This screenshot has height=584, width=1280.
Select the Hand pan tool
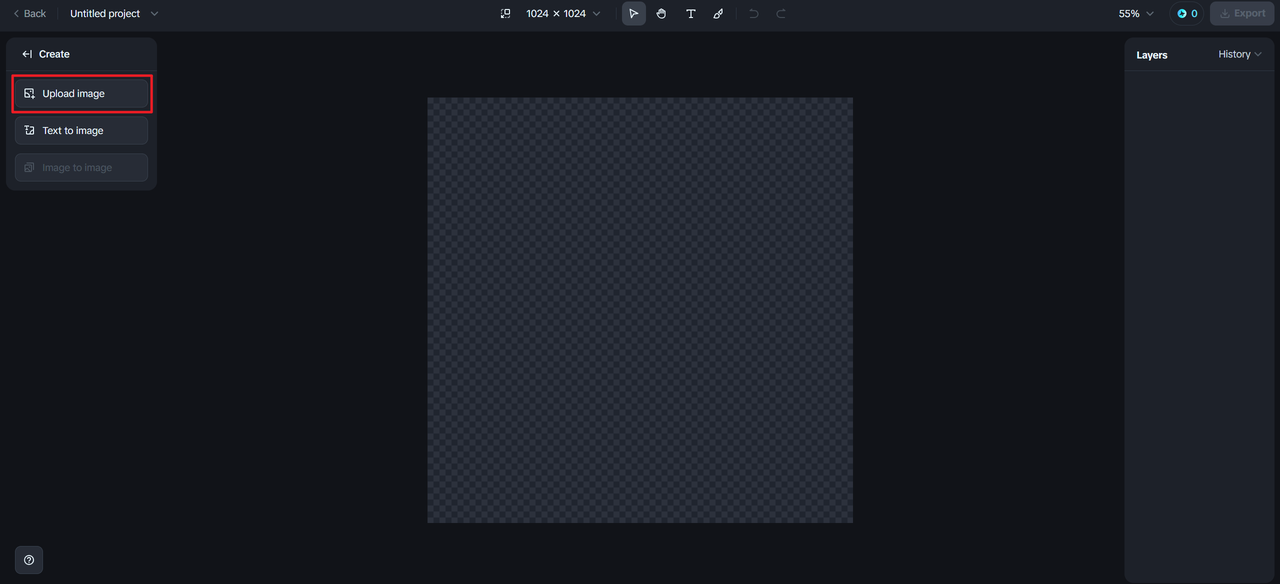tap(662, 14)
